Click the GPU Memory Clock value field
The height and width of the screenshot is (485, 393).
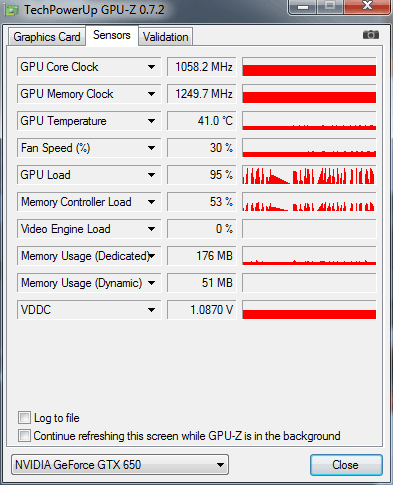(x=202, y=94)
